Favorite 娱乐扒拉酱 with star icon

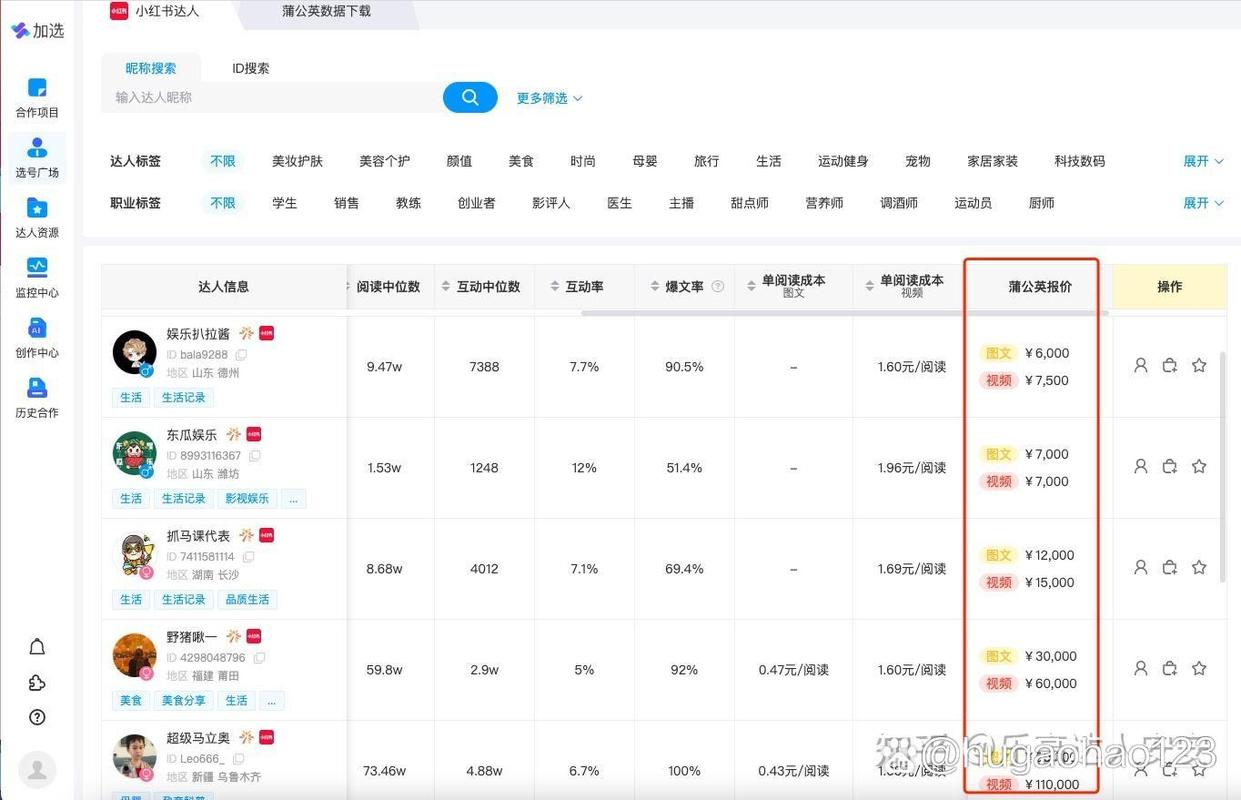click(1199, 366)
